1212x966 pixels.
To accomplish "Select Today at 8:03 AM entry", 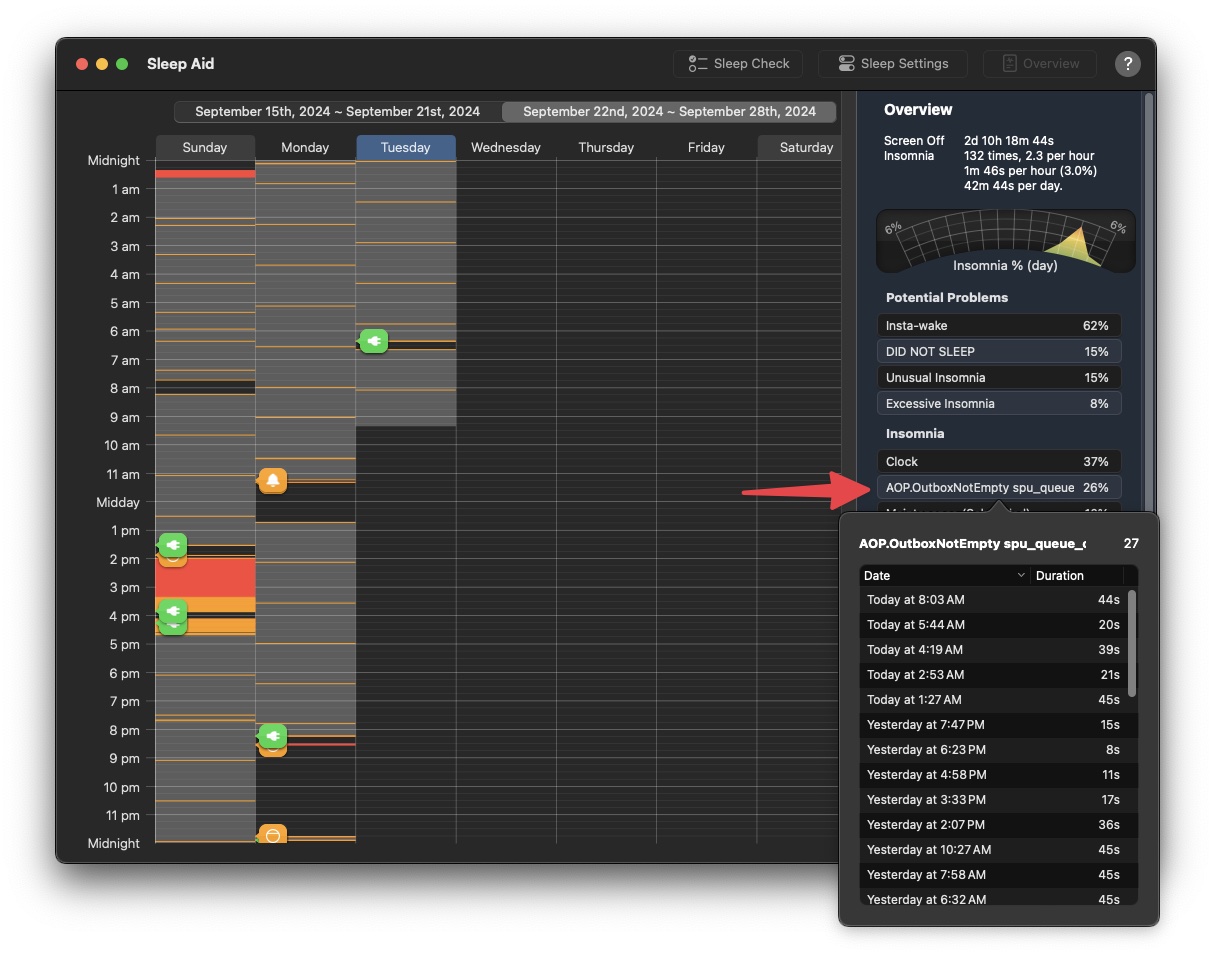I will tap(993, 599).
